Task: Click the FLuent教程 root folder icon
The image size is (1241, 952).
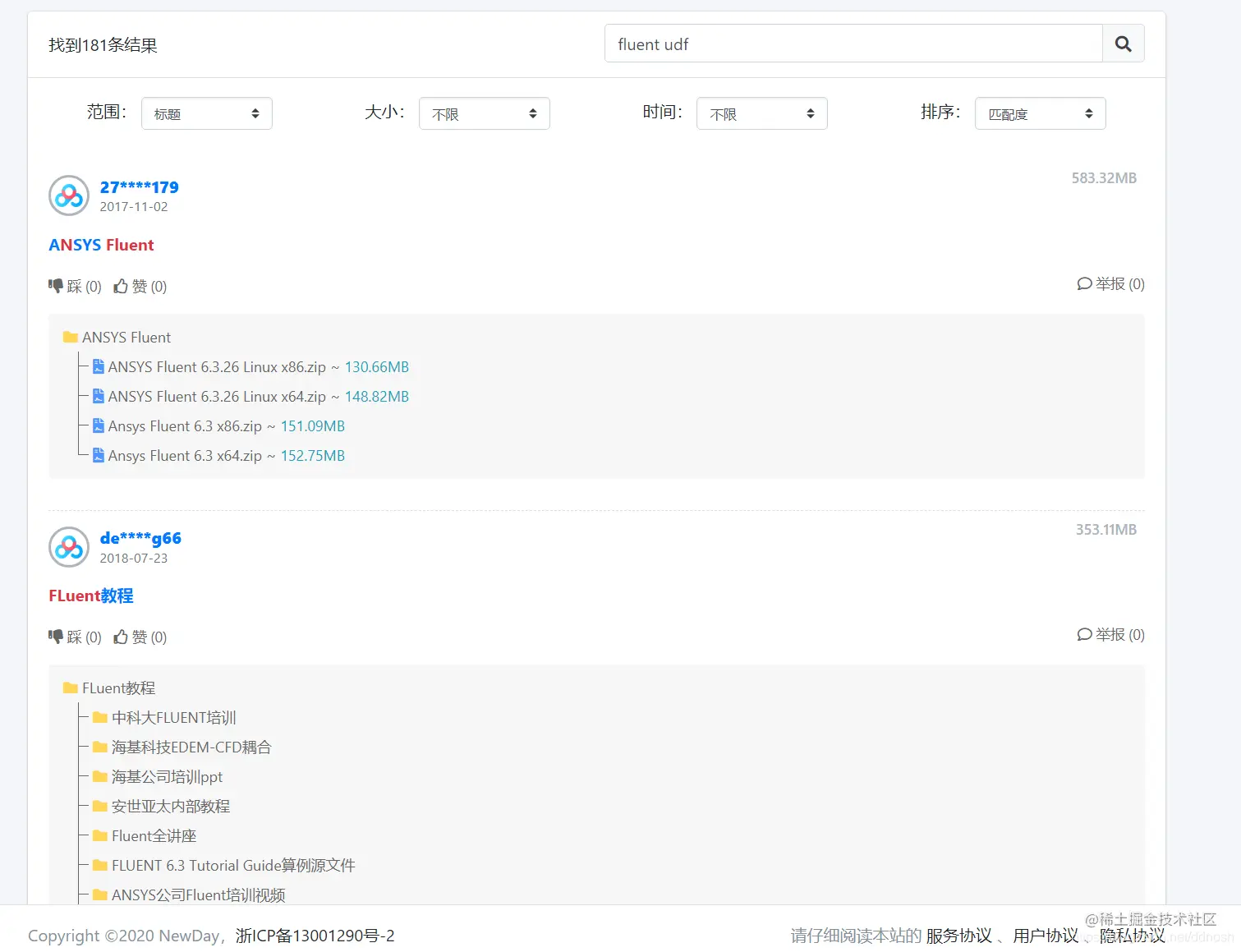Action: point(71,688)
